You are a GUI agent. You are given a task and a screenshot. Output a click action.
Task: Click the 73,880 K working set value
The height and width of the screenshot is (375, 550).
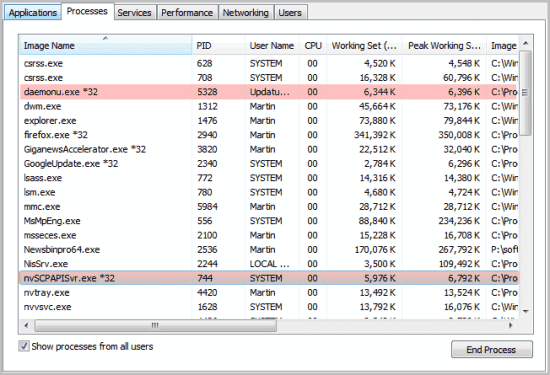pyautogui.click(x=377, y=121)
